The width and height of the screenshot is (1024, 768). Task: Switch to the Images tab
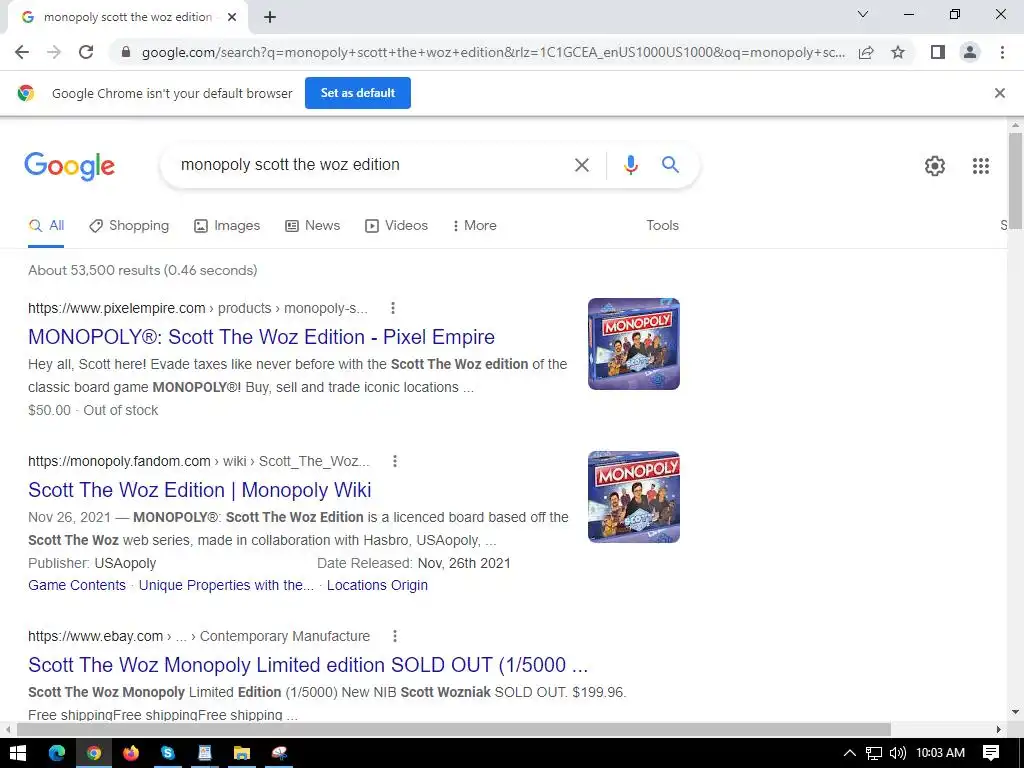pyautogui.click(x=227, y=225)
